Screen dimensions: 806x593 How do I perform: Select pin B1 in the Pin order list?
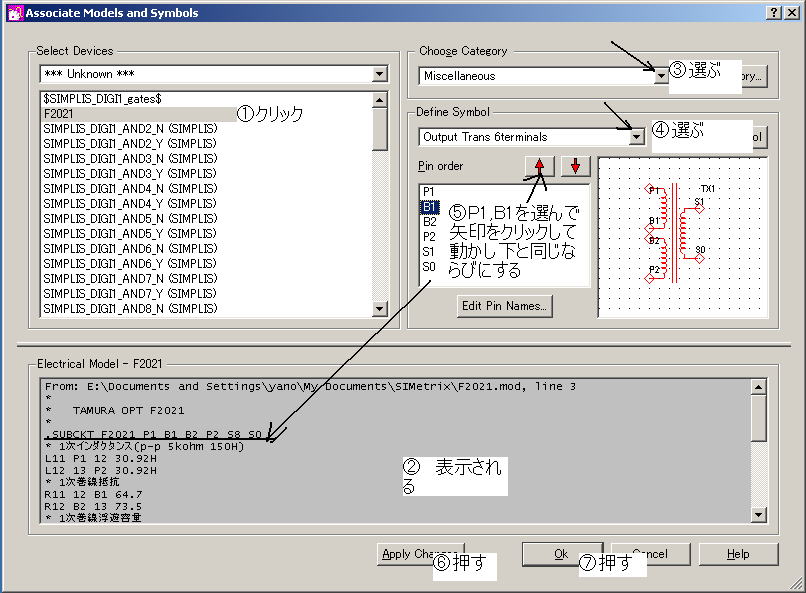pos(429,207)
